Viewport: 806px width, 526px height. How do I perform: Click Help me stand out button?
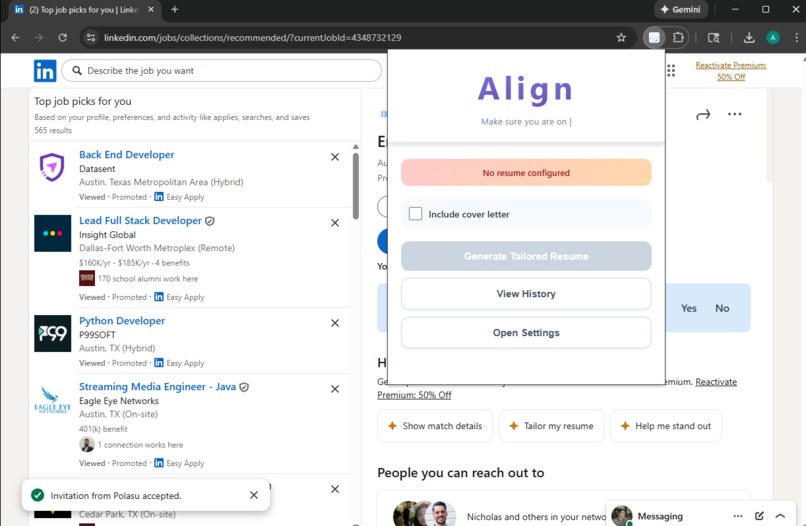tap(666, 426)
